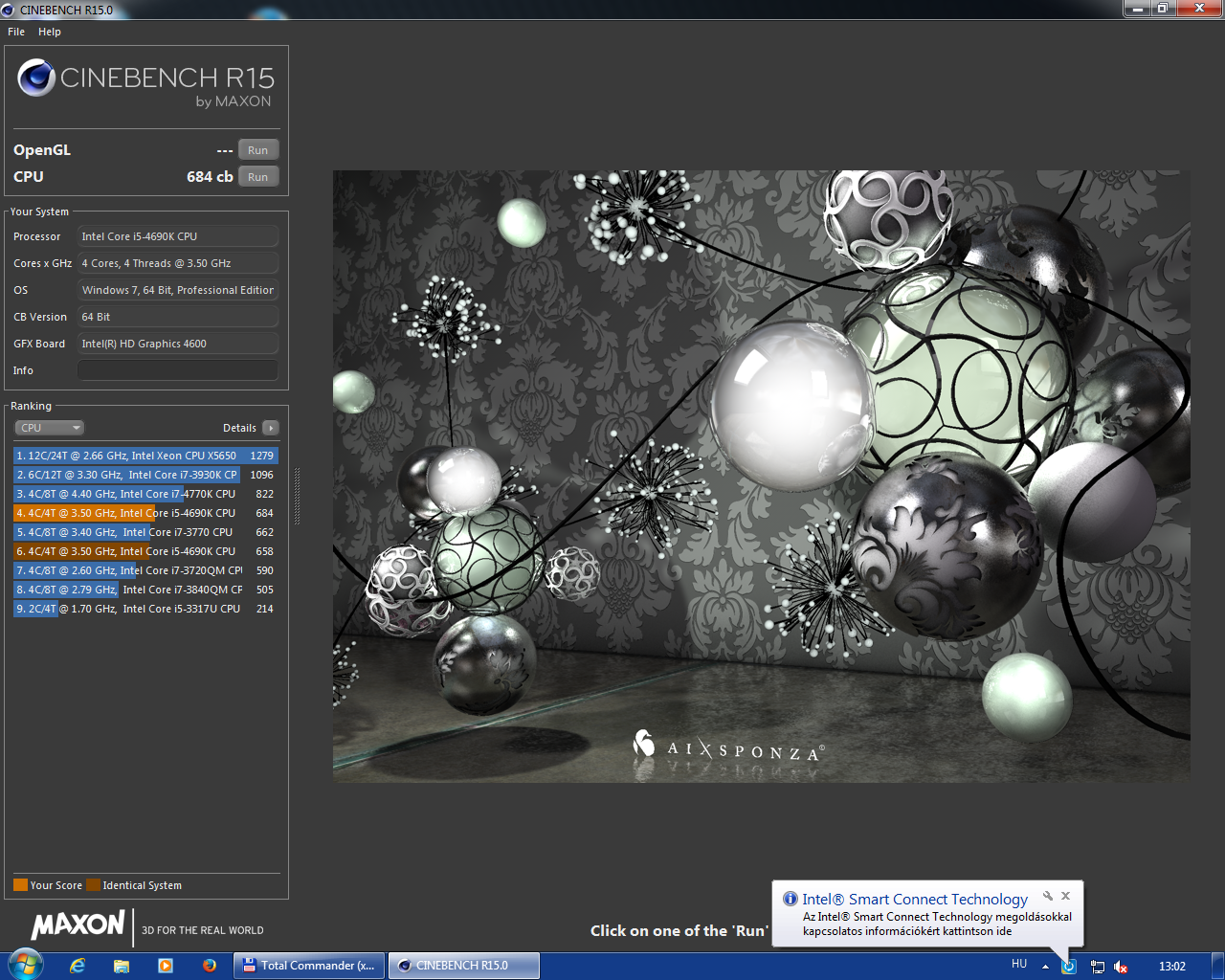Image resolution: width=1225 pixels, height=980 pixels.
Task: Close the Intel Smart Connect notification balloon
Action: click(1065, 896)
